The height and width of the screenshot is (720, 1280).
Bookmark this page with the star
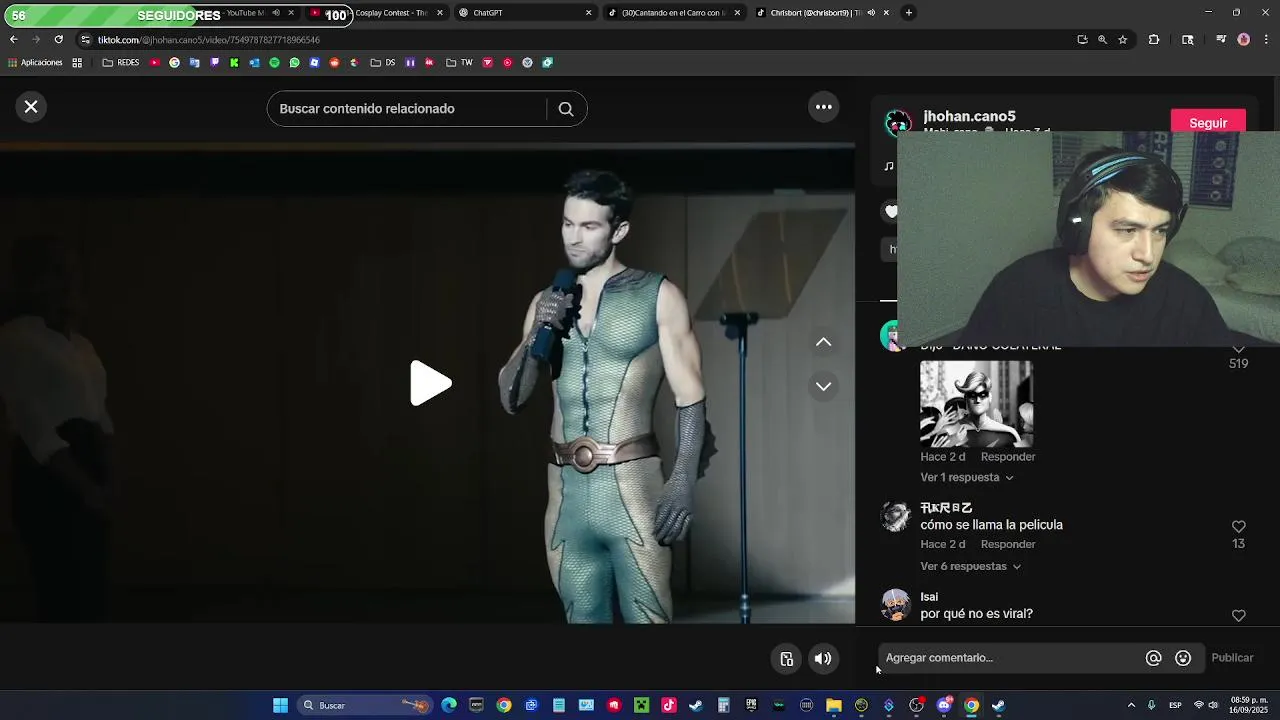1123,40
